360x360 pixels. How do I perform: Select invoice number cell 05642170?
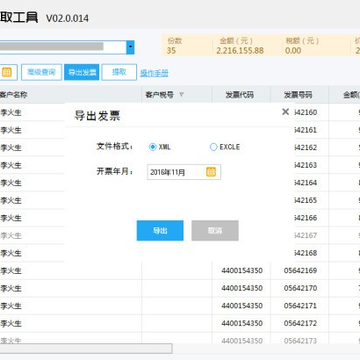[300, 288]
